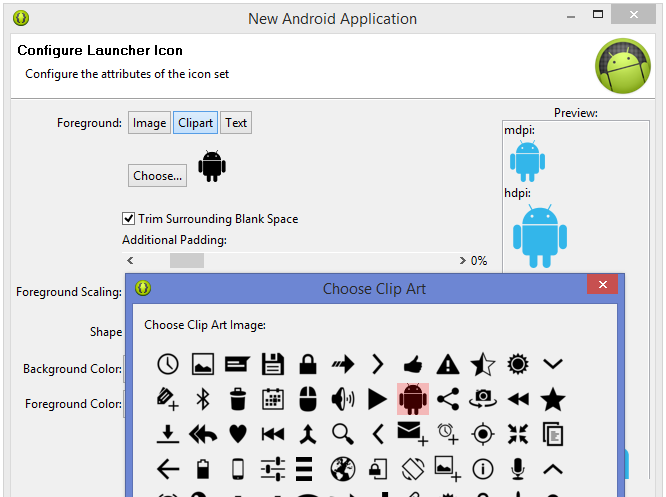
Task: Pick the highlighted Android robot clip art
Action: [413, 399]
